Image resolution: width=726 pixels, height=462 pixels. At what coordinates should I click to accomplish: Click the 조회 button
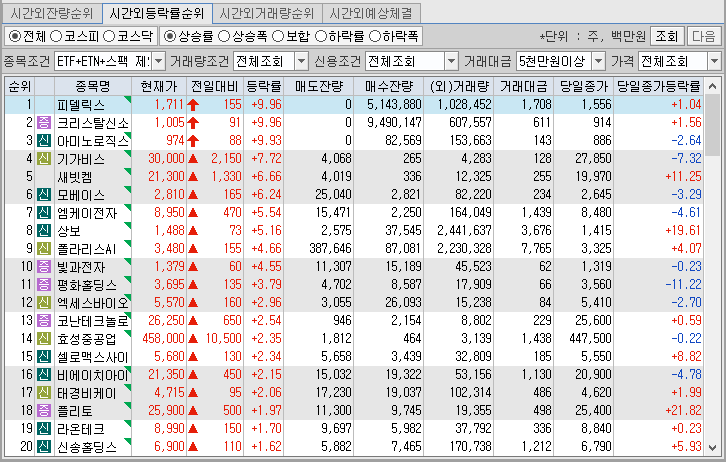point(667,36)
